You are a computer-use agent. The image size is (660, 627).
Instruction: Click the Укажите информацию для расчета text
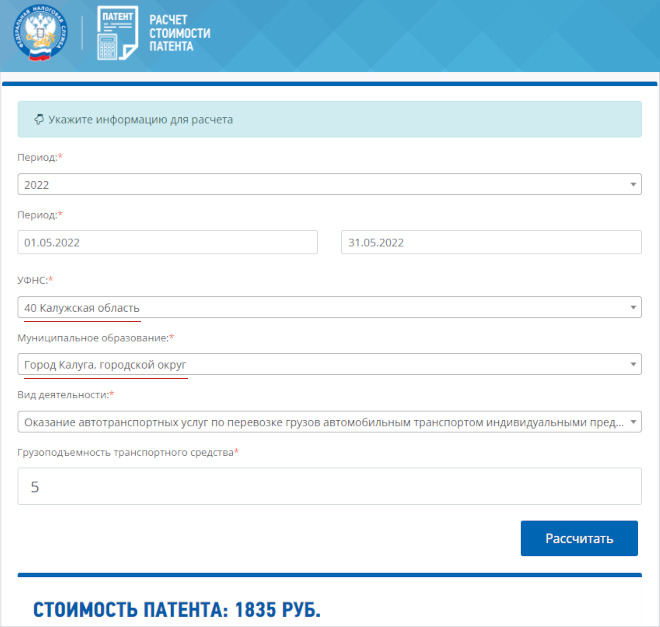click(141, 120)
